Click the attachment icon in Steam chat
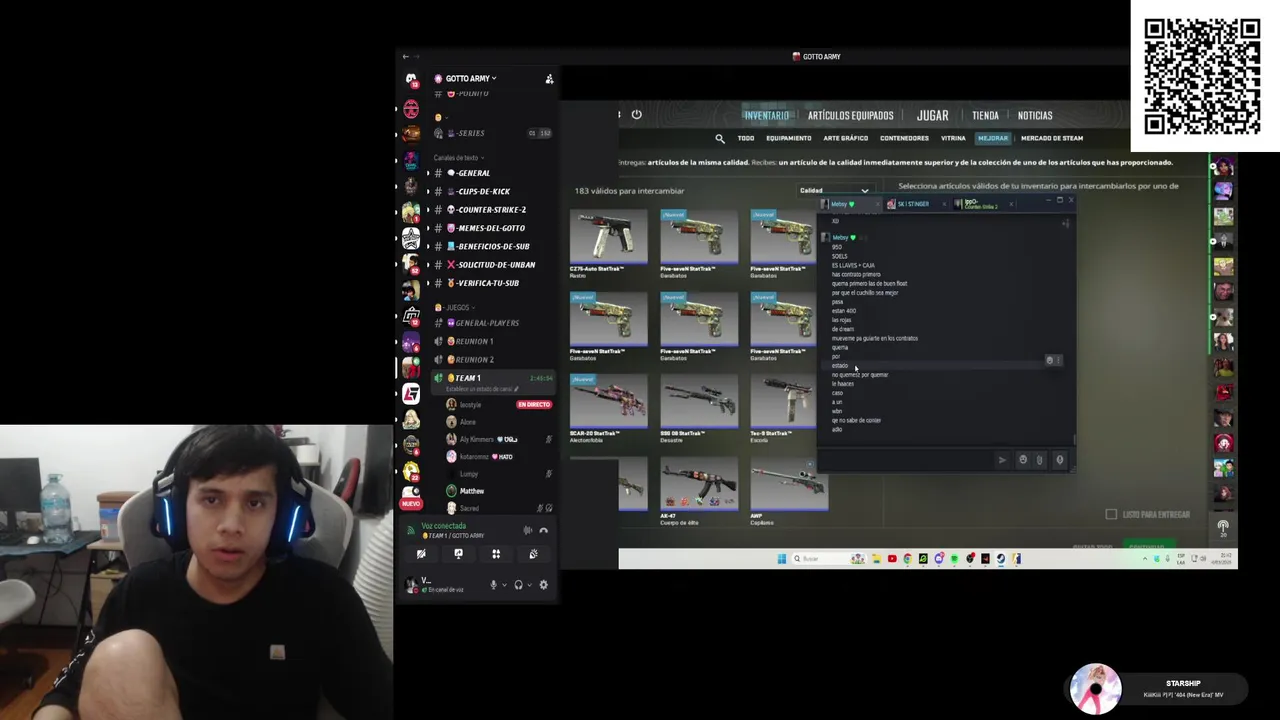This screenshot has height=720, width=1280. (1040, 460)
